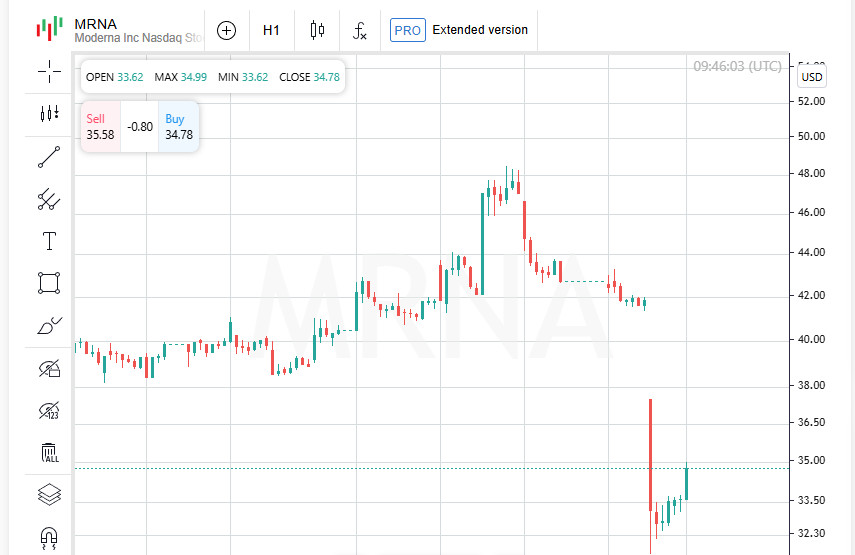Delete all drawings with trash icon
The width and height of the screenshot is (855, 555).
click(49, 453)
